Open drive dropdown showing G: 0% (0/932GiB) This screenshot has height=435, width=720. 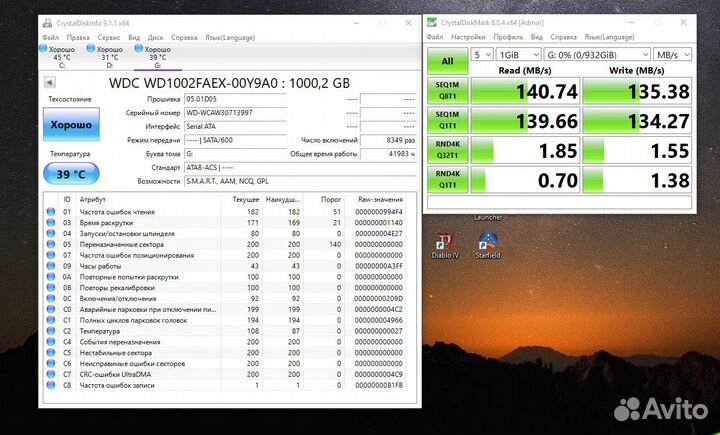[597, 55]
